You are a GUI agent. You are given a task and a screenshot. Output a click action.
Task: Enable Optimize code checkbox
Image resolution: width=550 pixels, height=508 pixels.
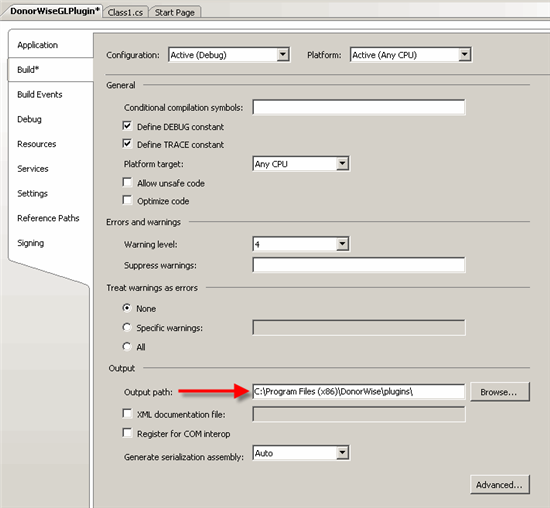point(127,200)
